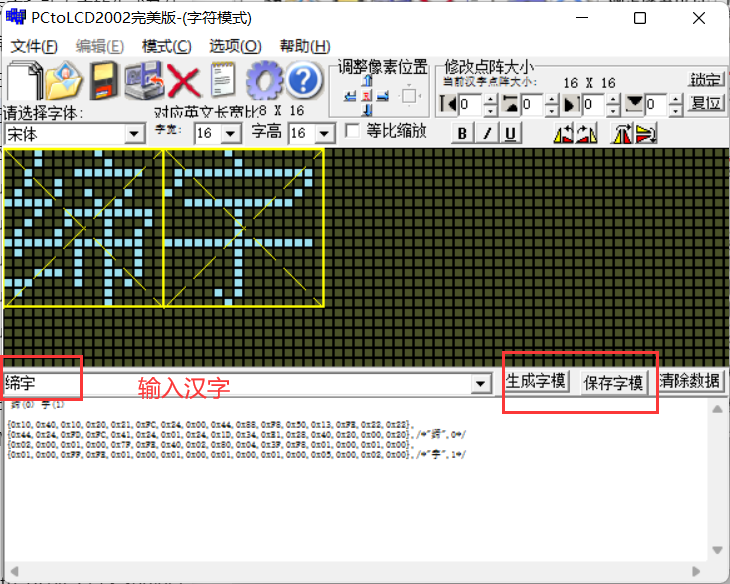Click the right-edge matrix size icon
The width and height of the screenshot is (730, 584).
click(x=572, y=103)
